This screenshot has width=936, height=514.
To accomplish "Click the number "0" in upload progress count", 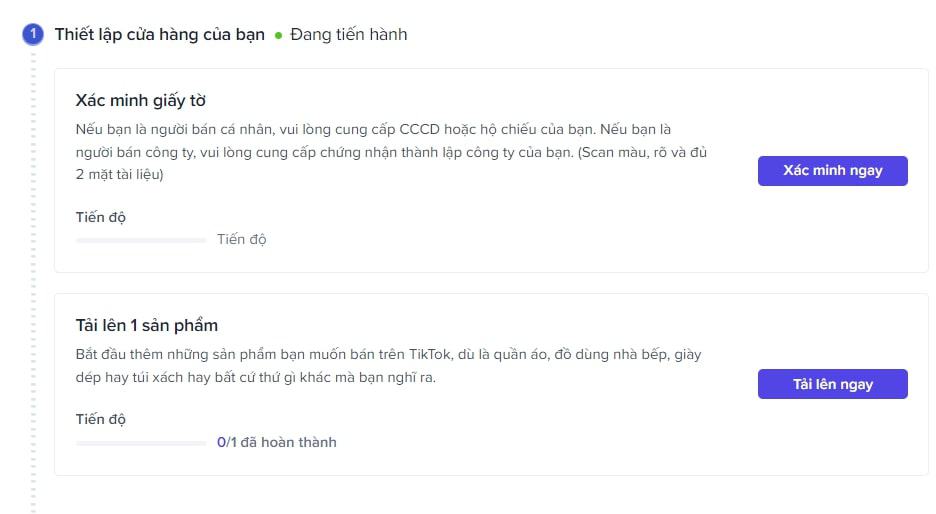I will tap(221, 442).
